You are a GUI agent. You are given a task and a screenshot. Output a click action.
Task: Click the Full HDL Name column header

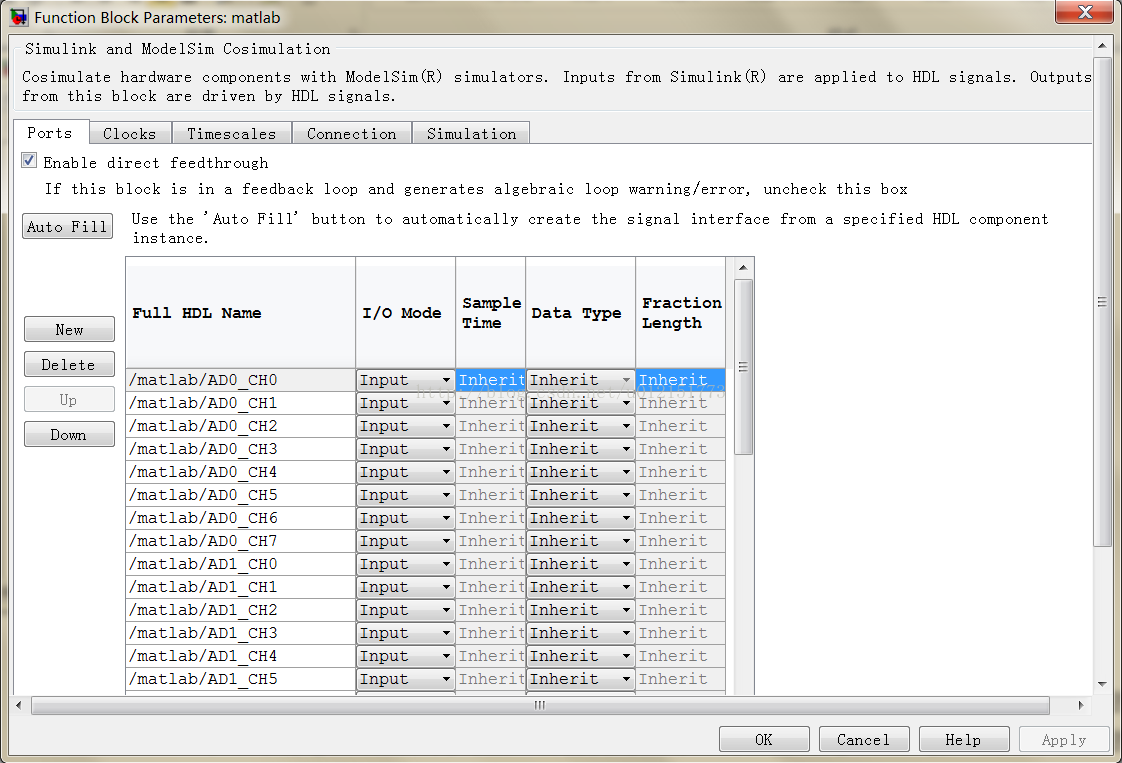240,313
